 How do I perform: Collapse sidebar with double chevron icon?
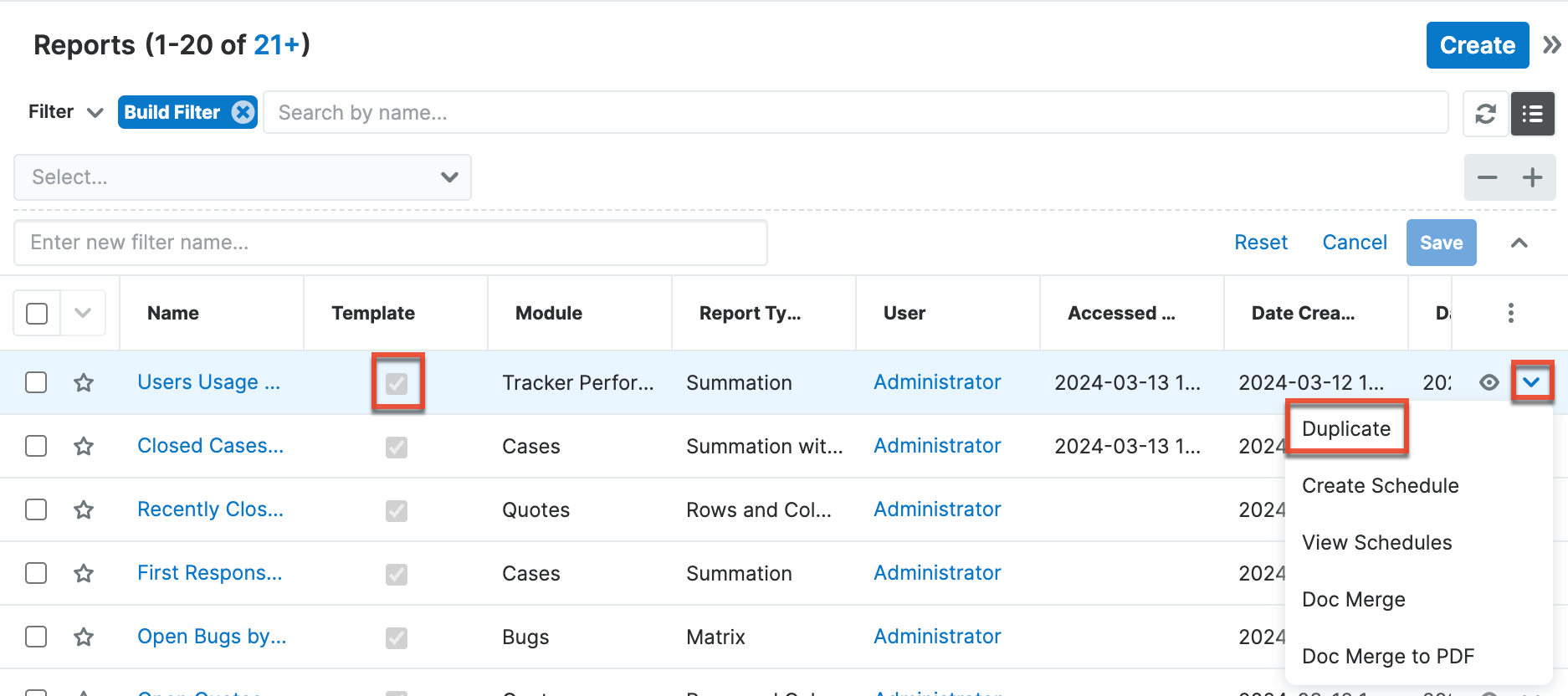click(x=1551, y=45)
